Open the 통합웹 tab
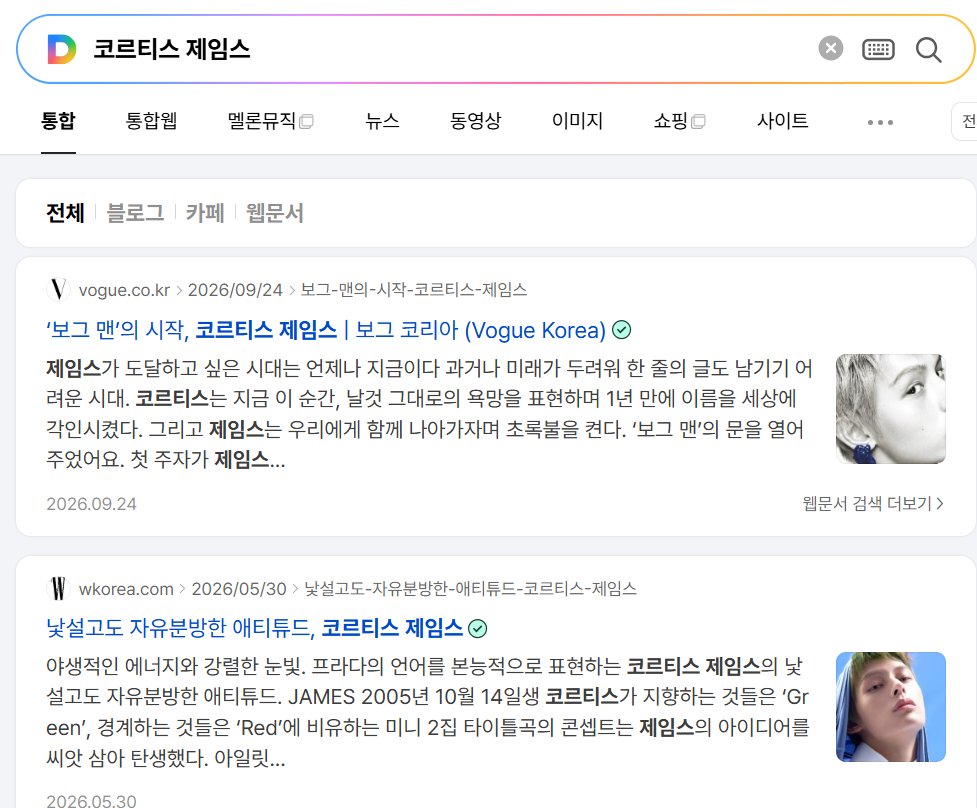Viewport: 977px width, 808px height. click(x=151, y=120)
